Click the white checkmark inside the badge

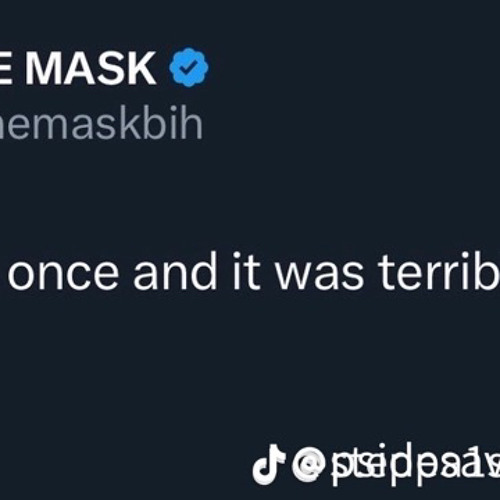188,68
